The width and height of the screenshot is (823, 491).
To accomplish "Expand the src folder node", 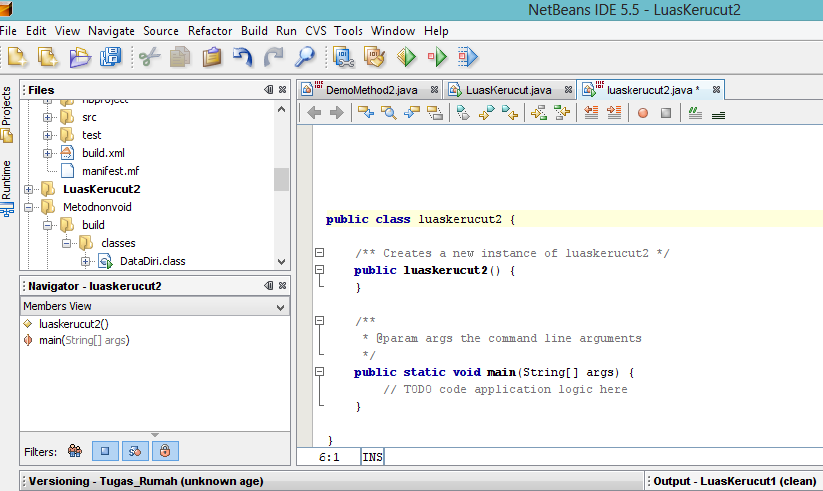I will [x=47, y=118].
